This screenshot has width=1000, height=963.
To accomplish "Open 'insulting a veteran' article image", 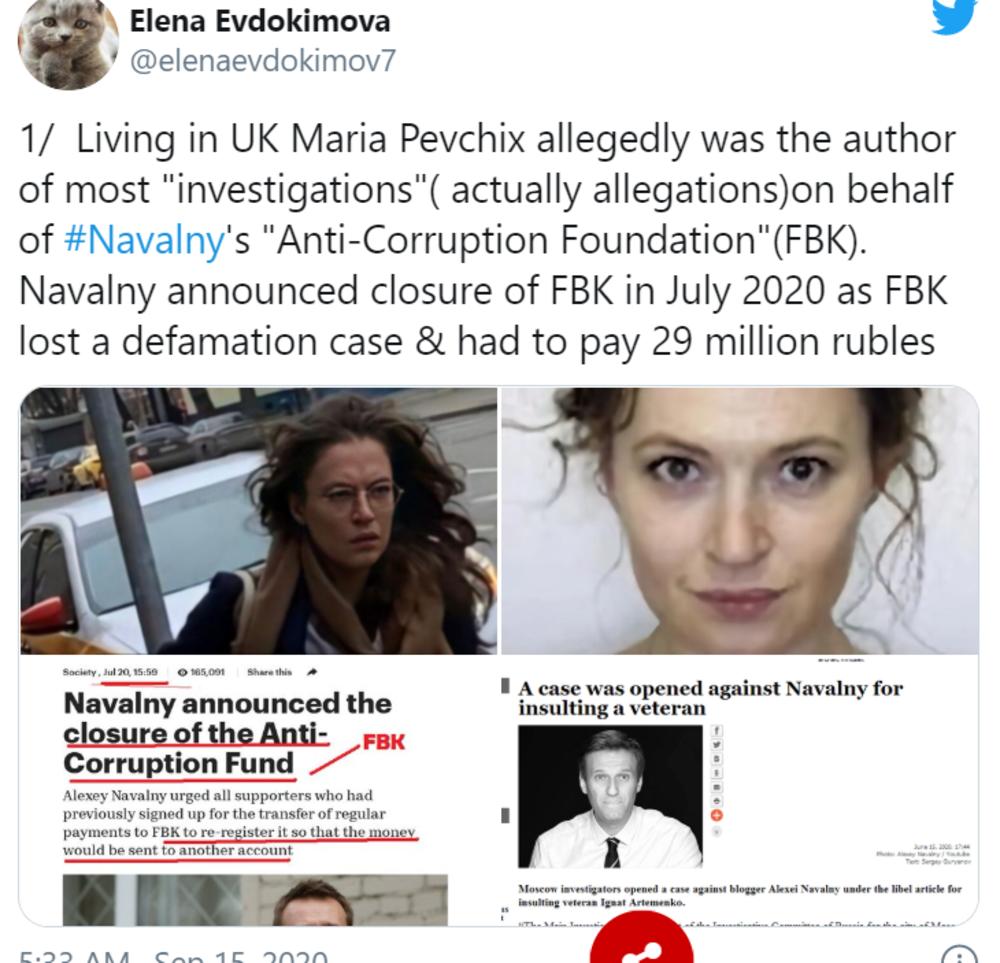I will [740, 790].
